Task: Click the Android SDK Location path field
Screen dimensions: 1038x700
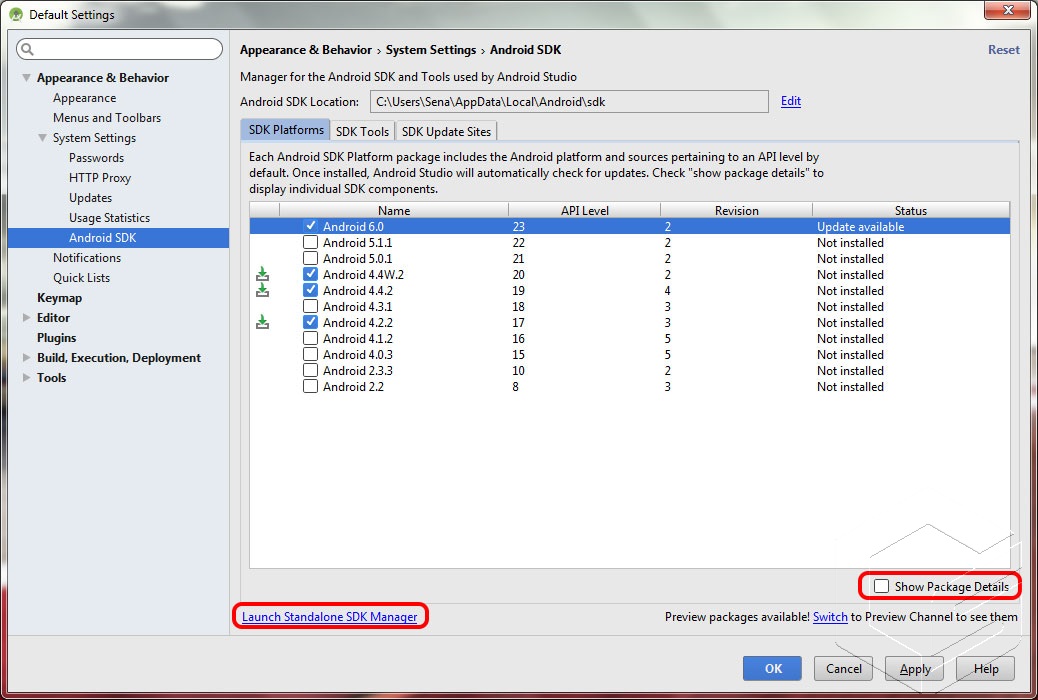Action: [569, 102]
